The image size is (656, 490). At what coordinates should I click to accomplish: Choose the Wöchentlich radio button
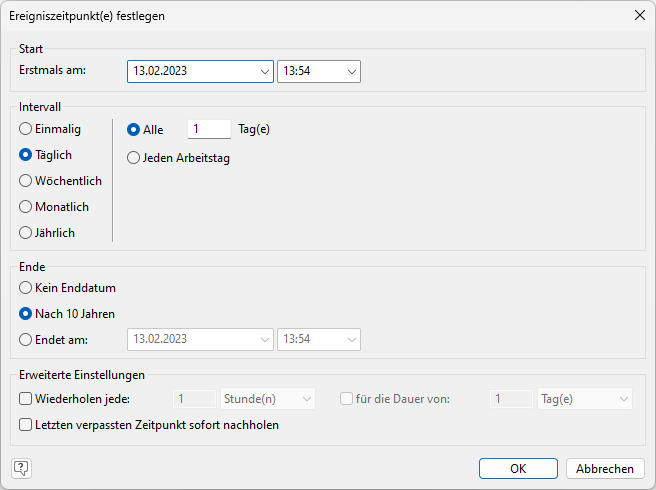pos(26,181)
